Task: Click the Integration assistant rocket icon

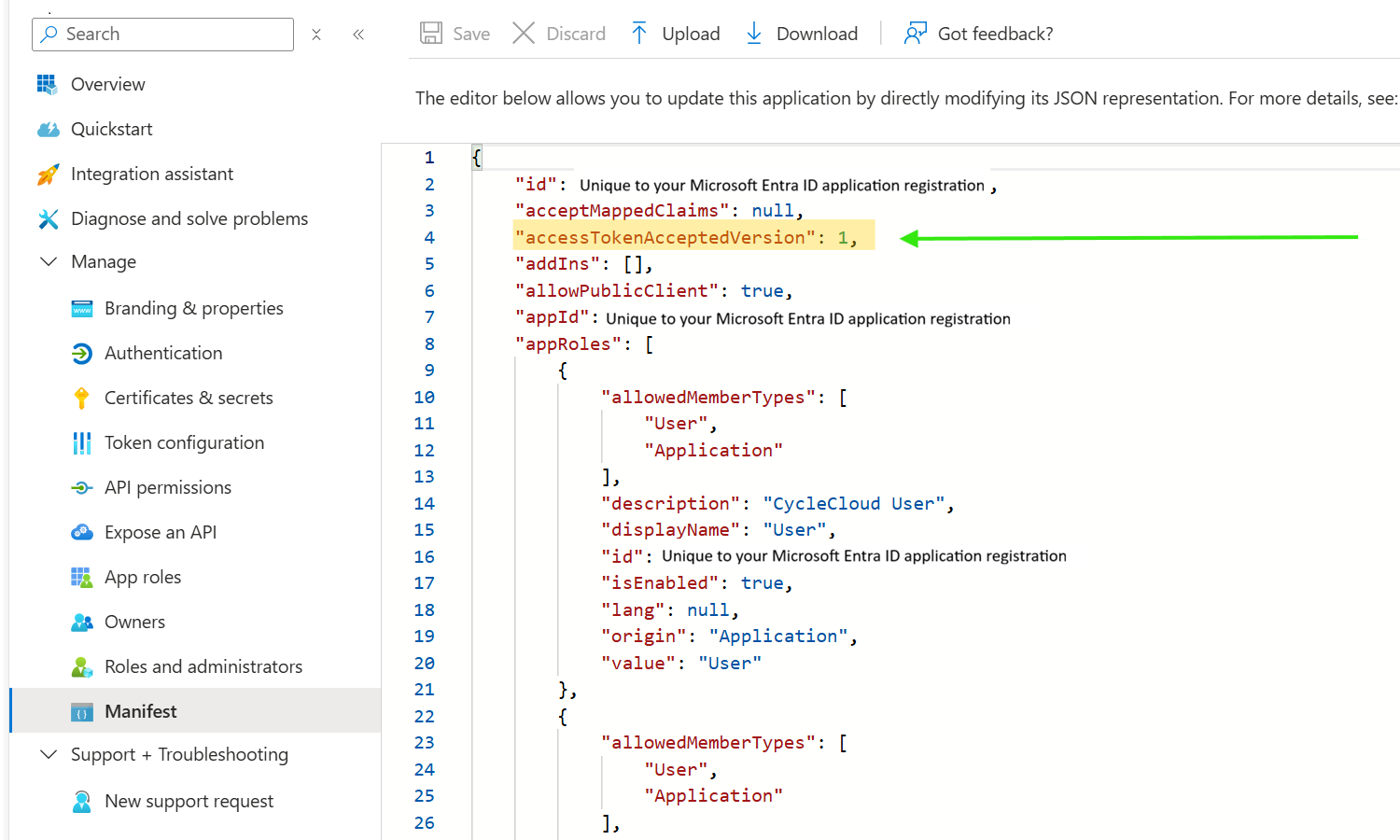Action: (x=48, y=174)
